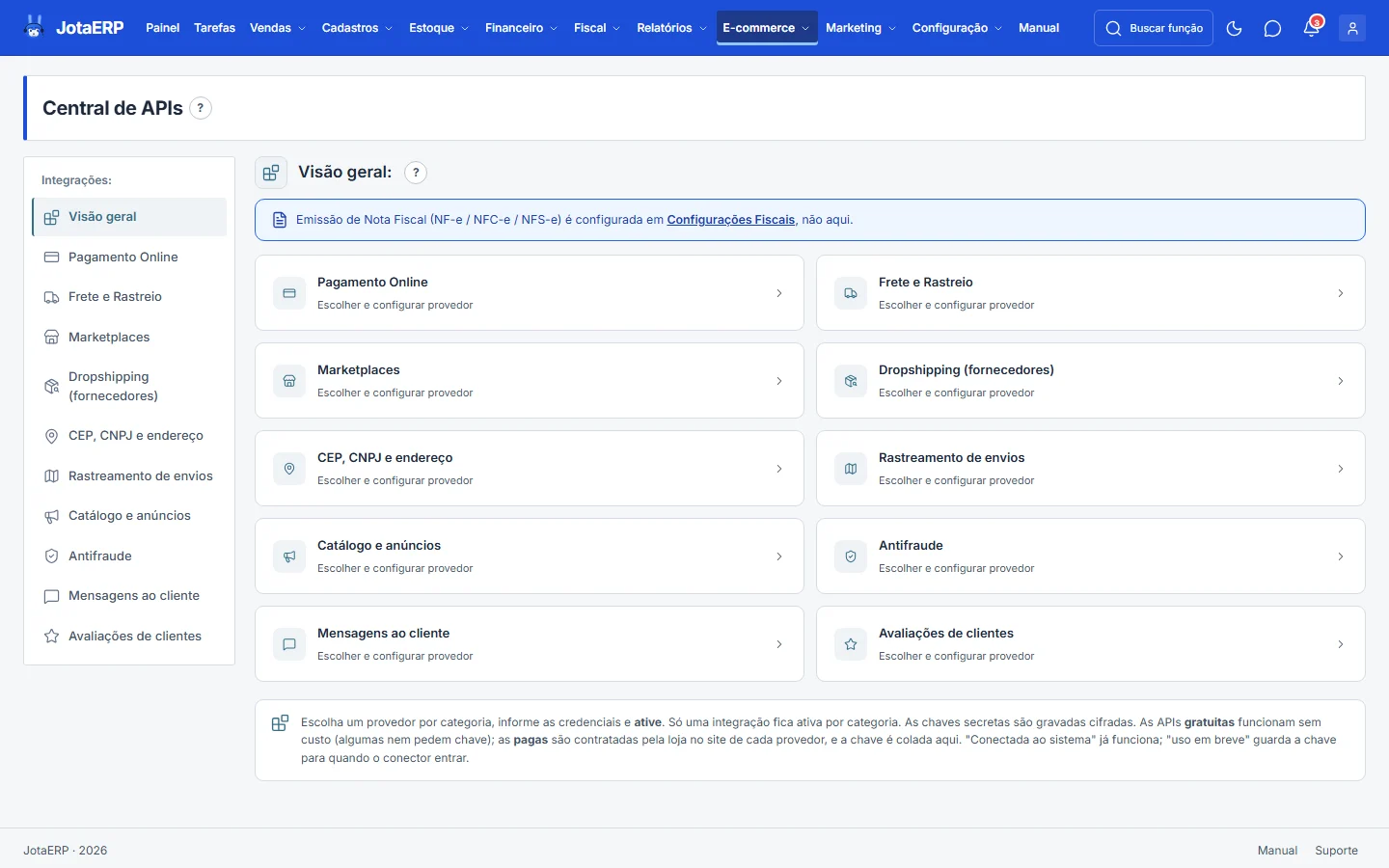Open the Painel menu item
The height and width of the screenshot is (868, 1389).
(163, 28)
